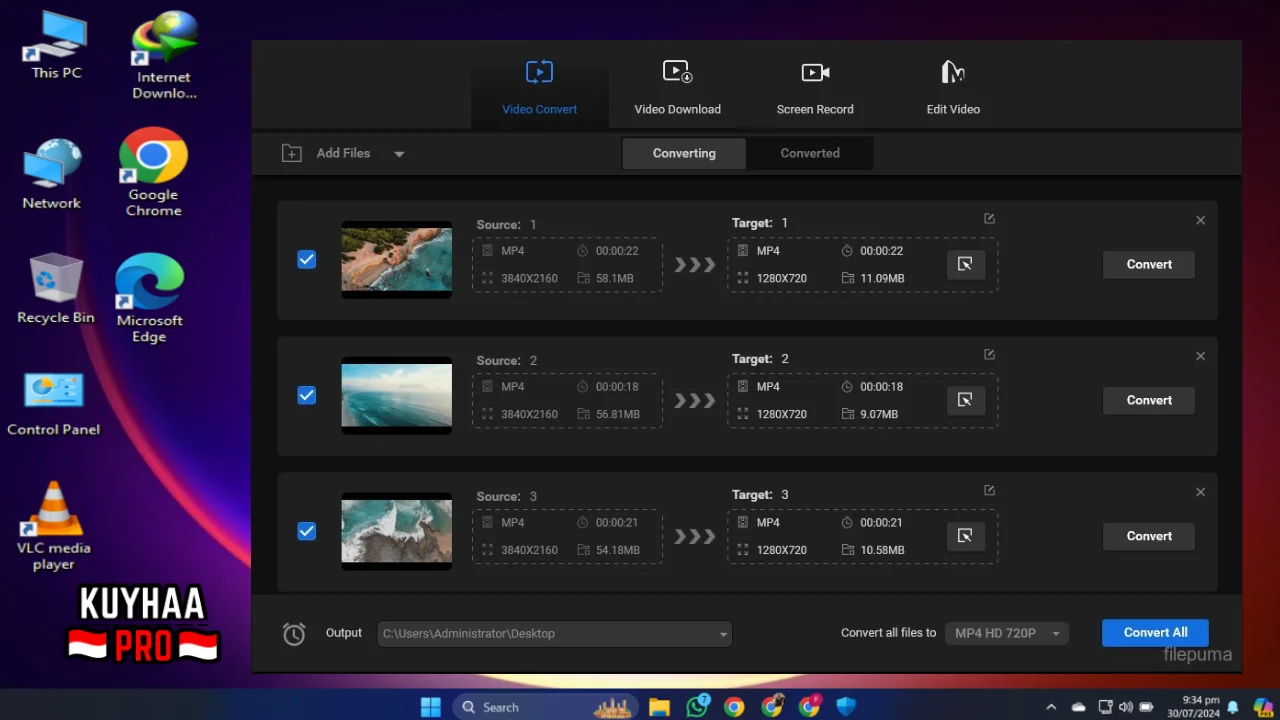Select the VLC media player desktop icon

(53, 526)
